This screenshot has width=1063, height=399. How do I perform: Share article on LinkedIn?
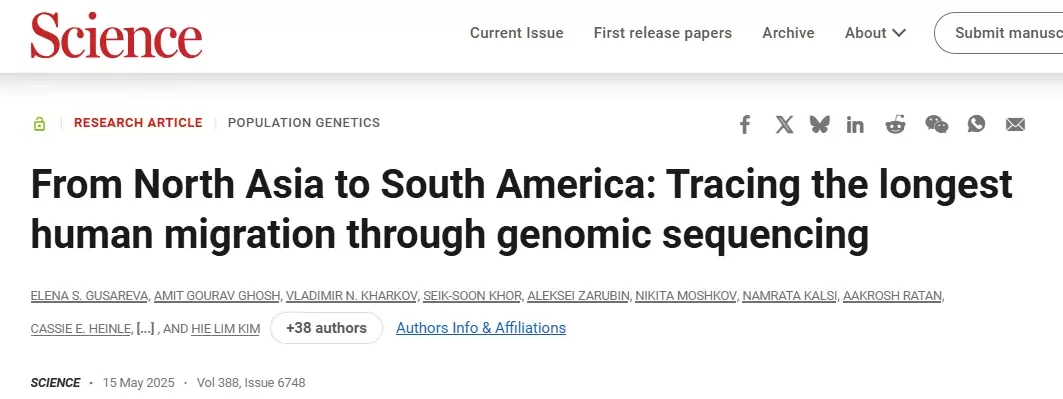855,125
